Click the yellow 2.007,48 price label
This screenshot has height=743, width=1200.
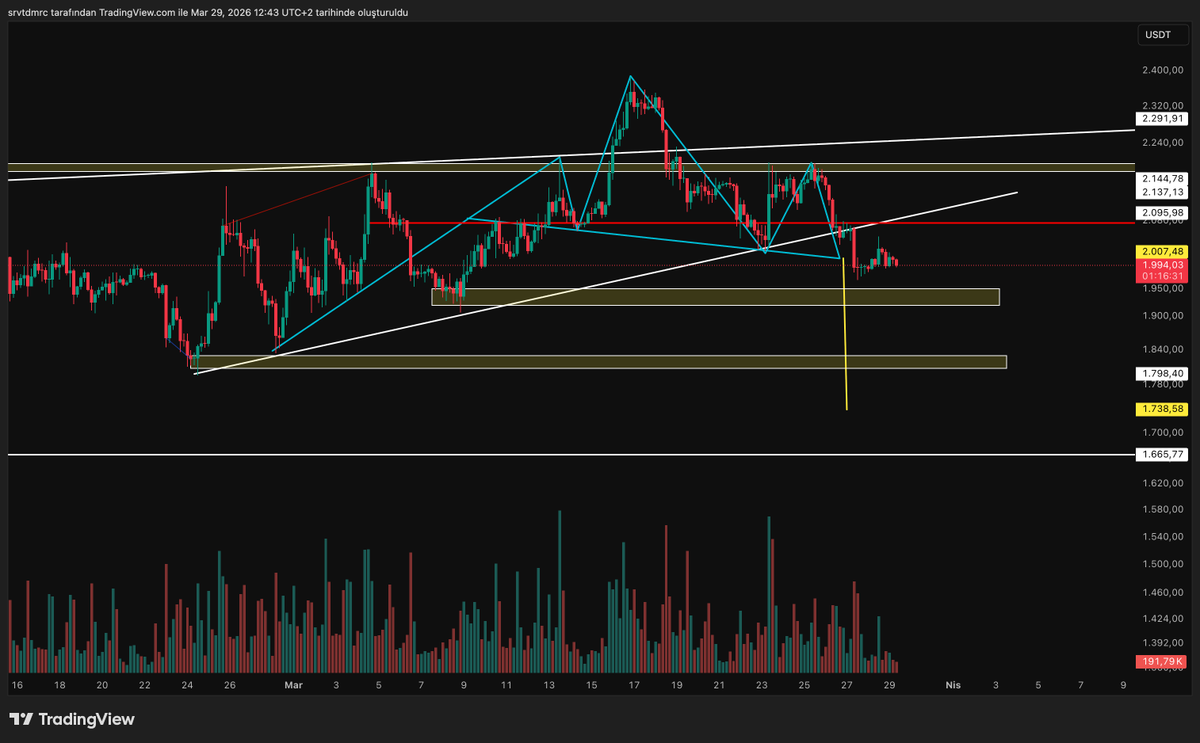click(1163, 251)
